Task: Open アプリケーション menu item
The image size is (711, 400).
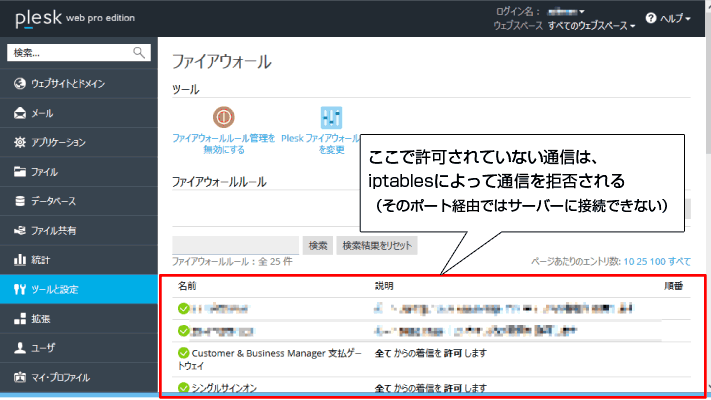Action: coord(79,142)
